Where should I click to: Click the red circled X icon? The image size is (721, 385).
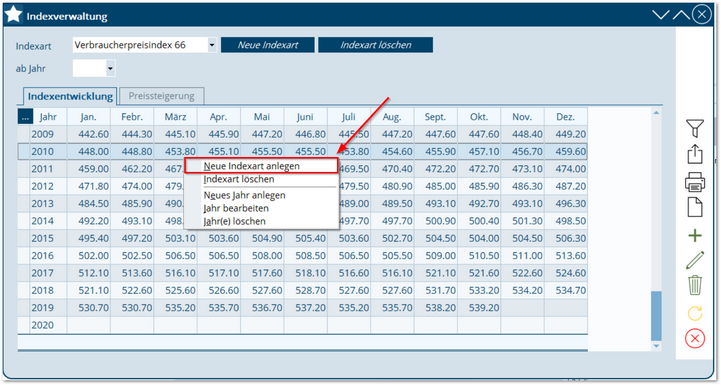(x=695, y=339)
